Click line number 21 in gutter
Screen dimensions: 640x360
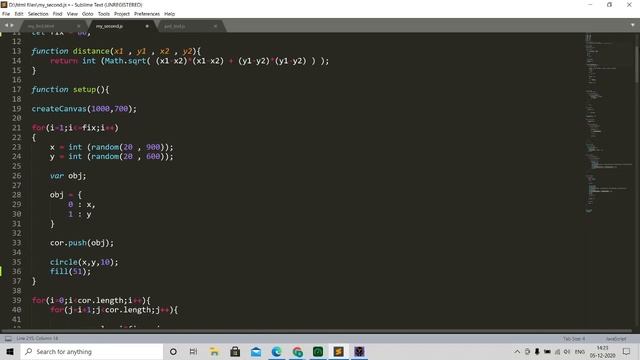point(16,128)
